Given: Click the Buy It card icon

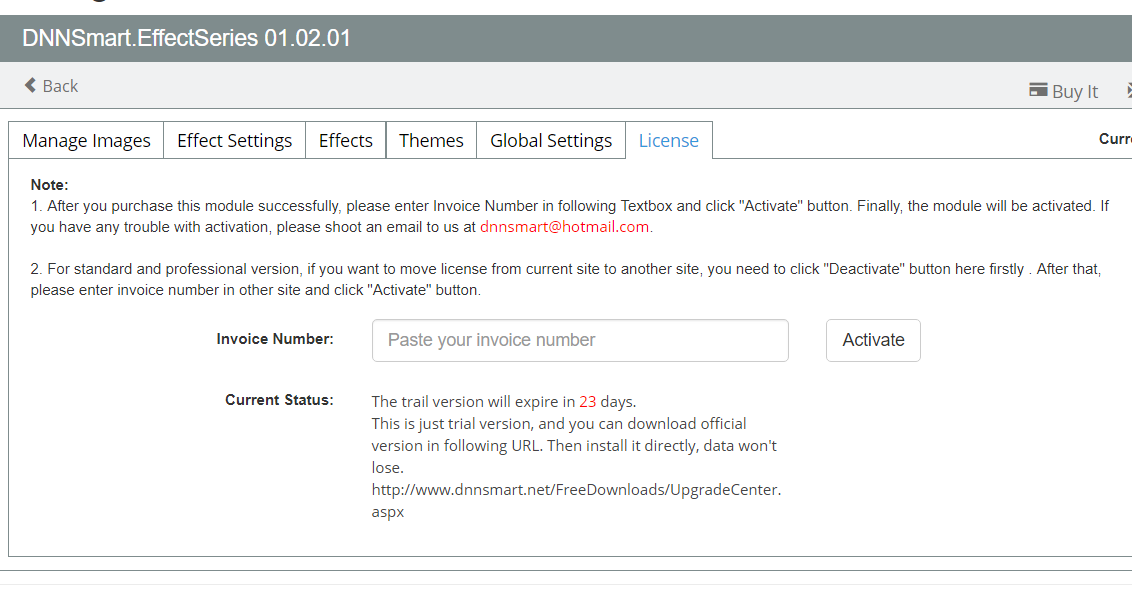Looking at the screenshot, I should (x=1038, y=90).
